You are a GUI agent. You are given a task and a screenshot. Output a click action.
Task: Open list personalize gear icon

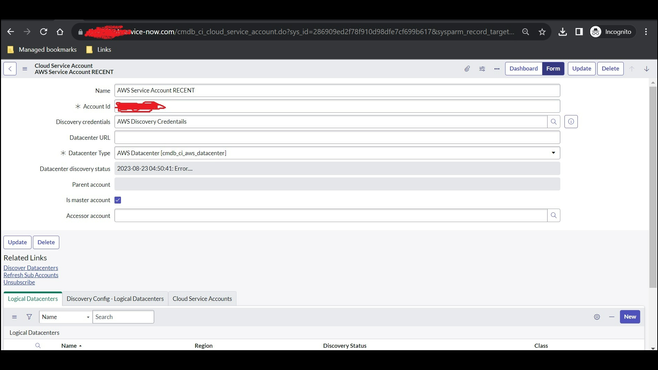(x=597, y=317)
